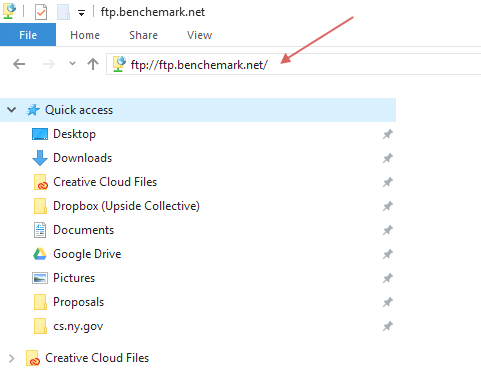Click the Forward navigation arrow
The image size is (481, 375).
point(49,64)
